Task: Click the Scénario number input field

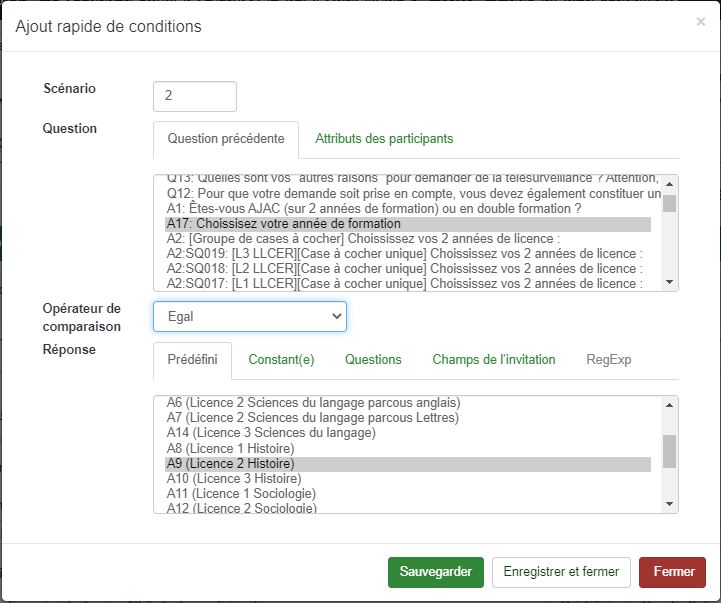Action: click(x=195, y=96)
